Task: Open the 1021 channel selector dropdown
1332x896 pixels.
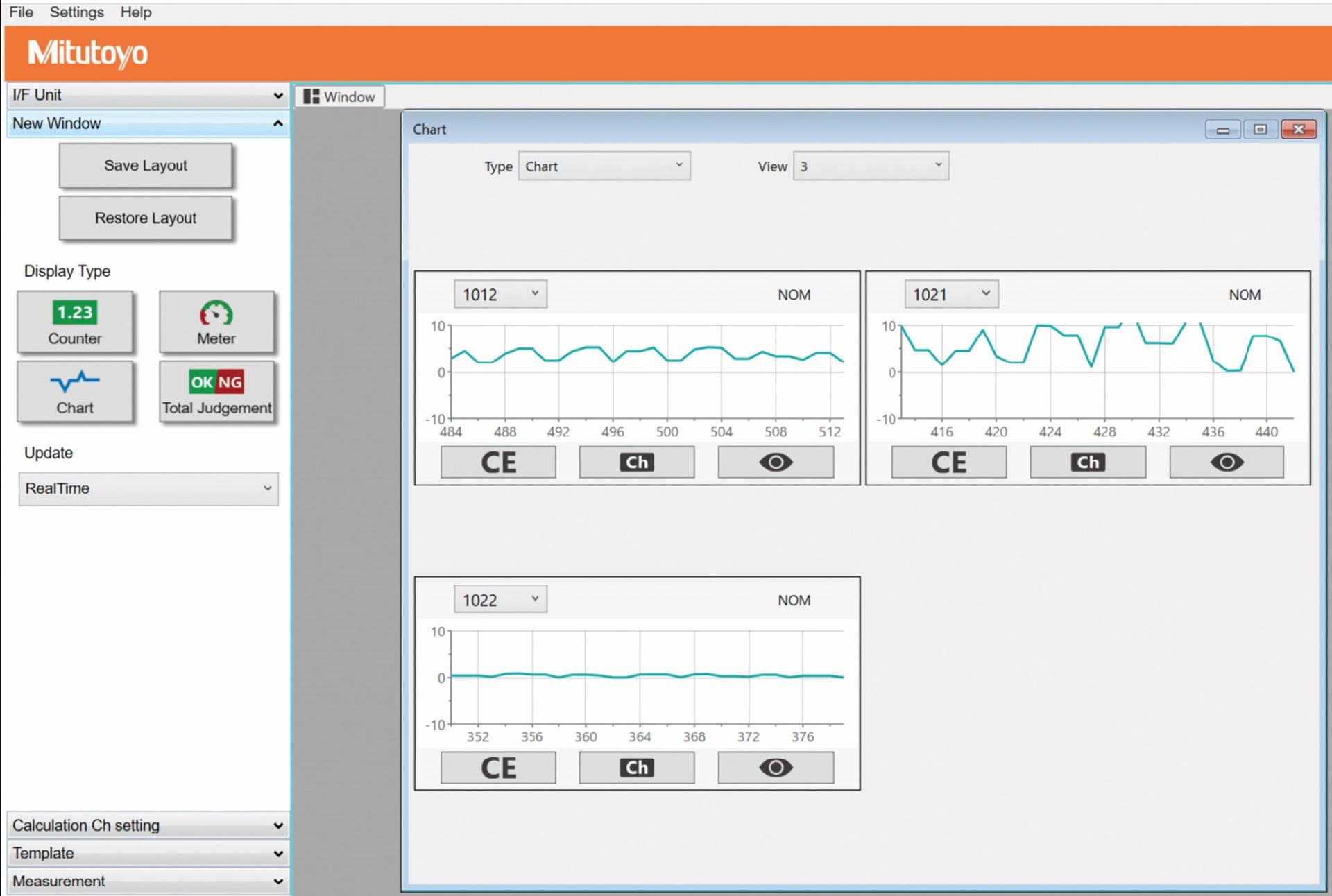Action: point(951,295)
